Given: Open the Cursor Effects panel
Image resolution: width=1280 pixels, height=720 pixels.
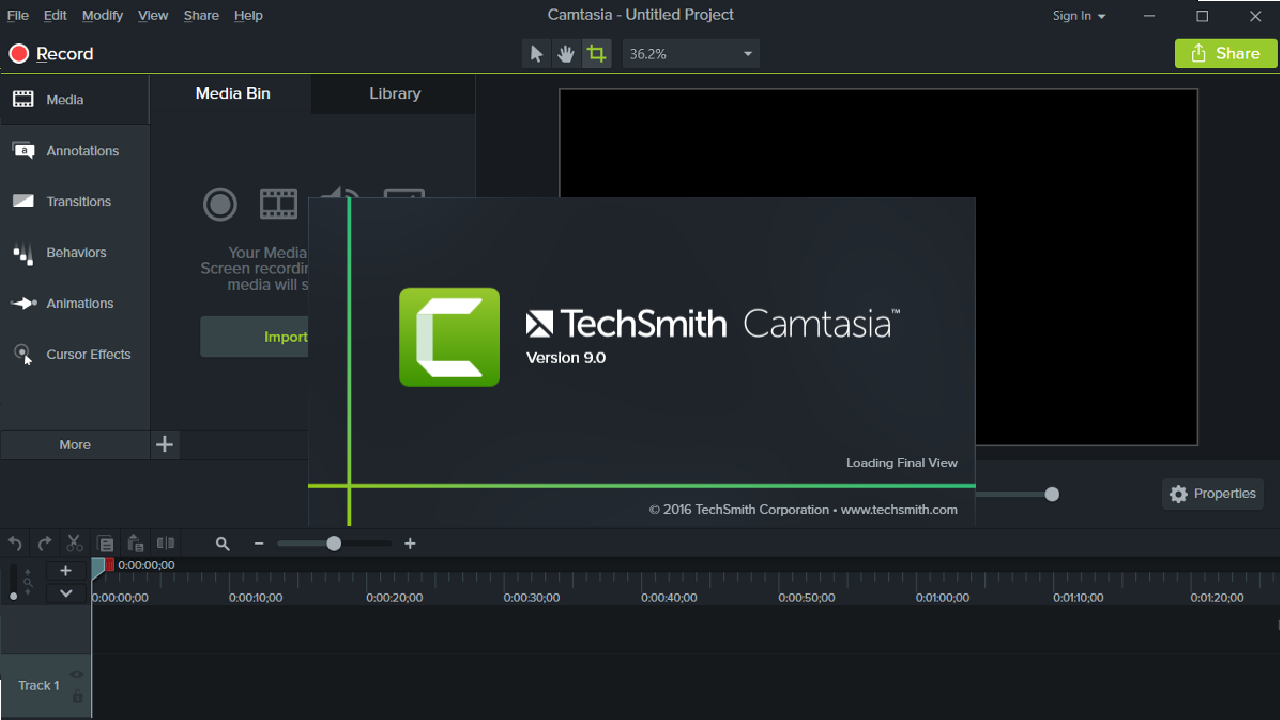Looking at the screenshot, I should click(75, 354).
